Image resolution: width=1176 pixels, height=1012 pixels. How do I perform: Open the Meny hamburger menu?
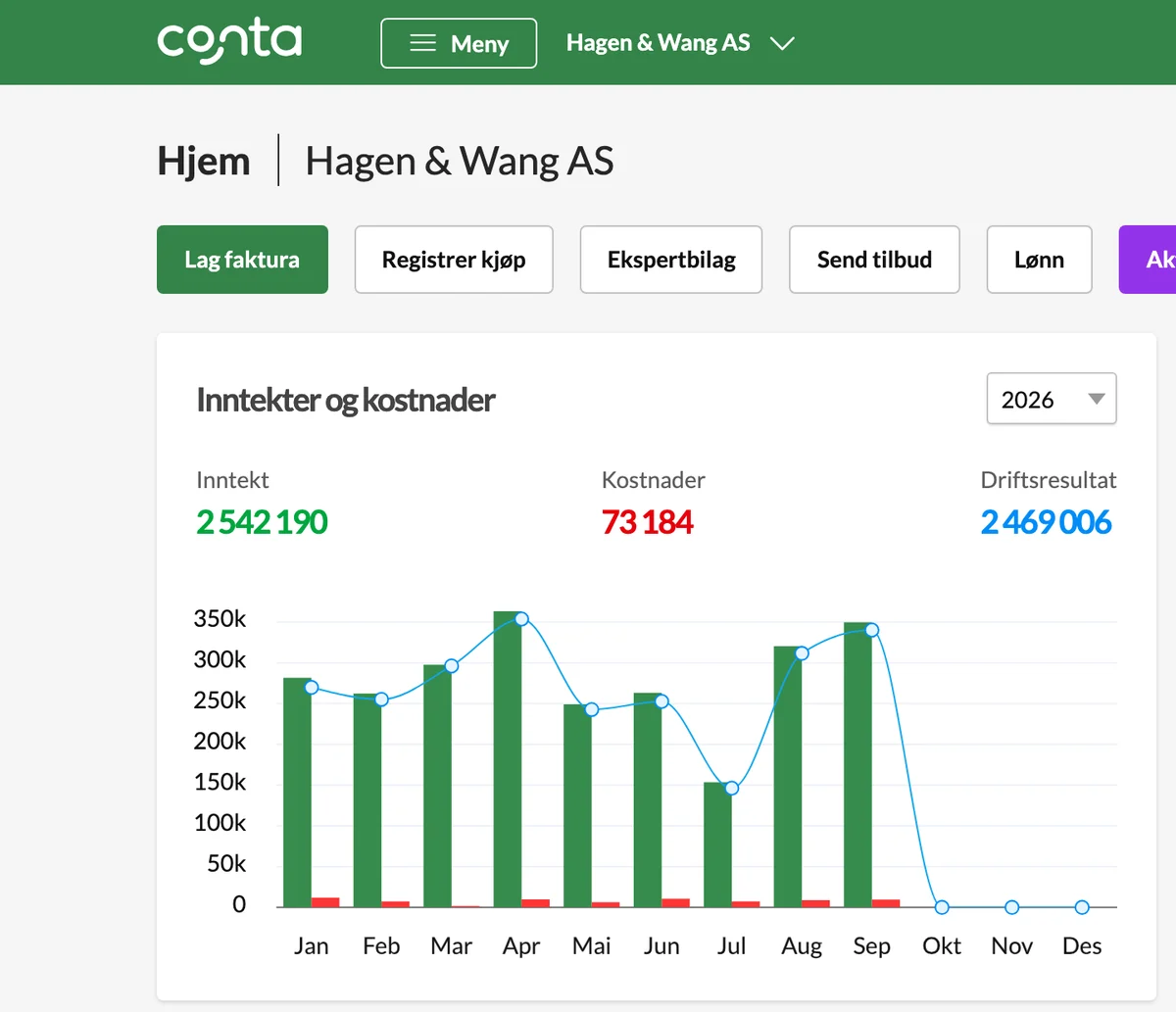[459, 43]
